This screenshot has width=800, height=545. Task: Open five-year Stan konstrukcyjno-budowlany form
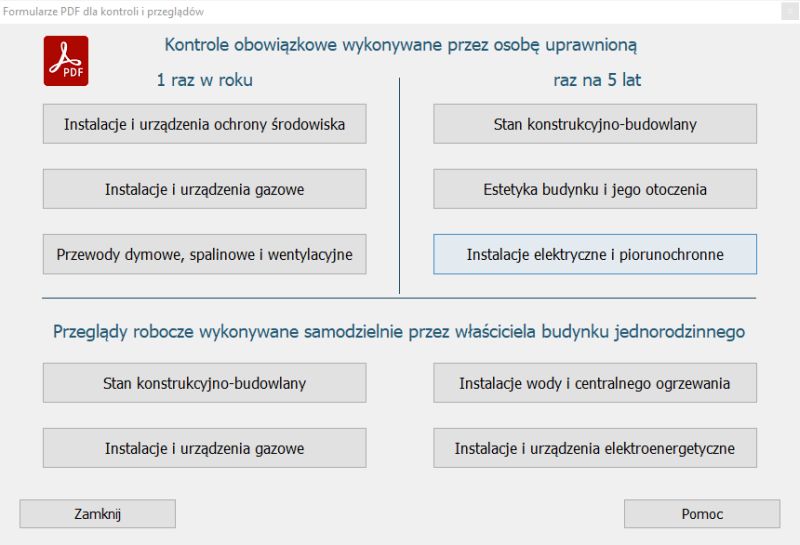pos(595,125)
